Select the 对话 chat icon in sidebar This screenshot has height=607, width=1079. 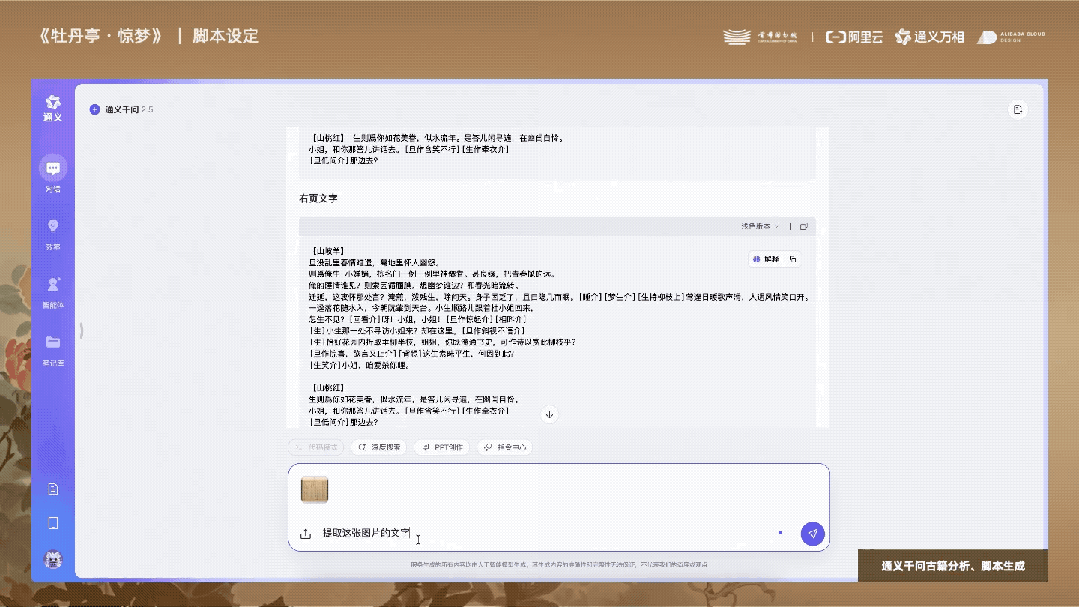pyautogui.click(x=53, y=168)
